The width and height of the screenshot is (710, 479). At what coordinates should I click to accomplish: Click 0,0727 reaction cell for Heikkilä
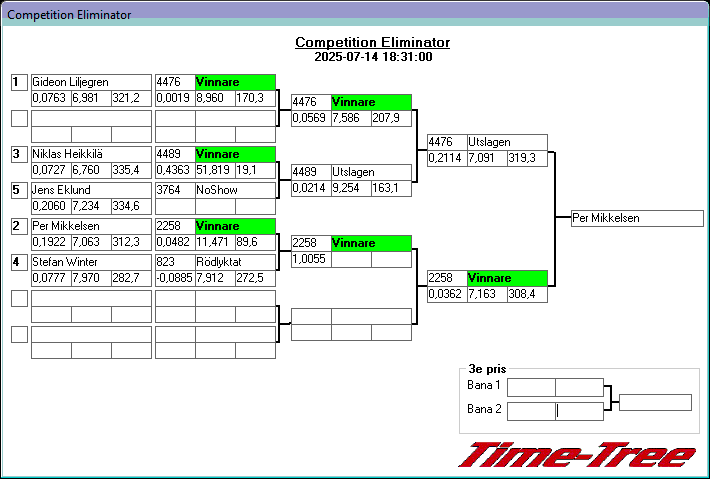51,170
